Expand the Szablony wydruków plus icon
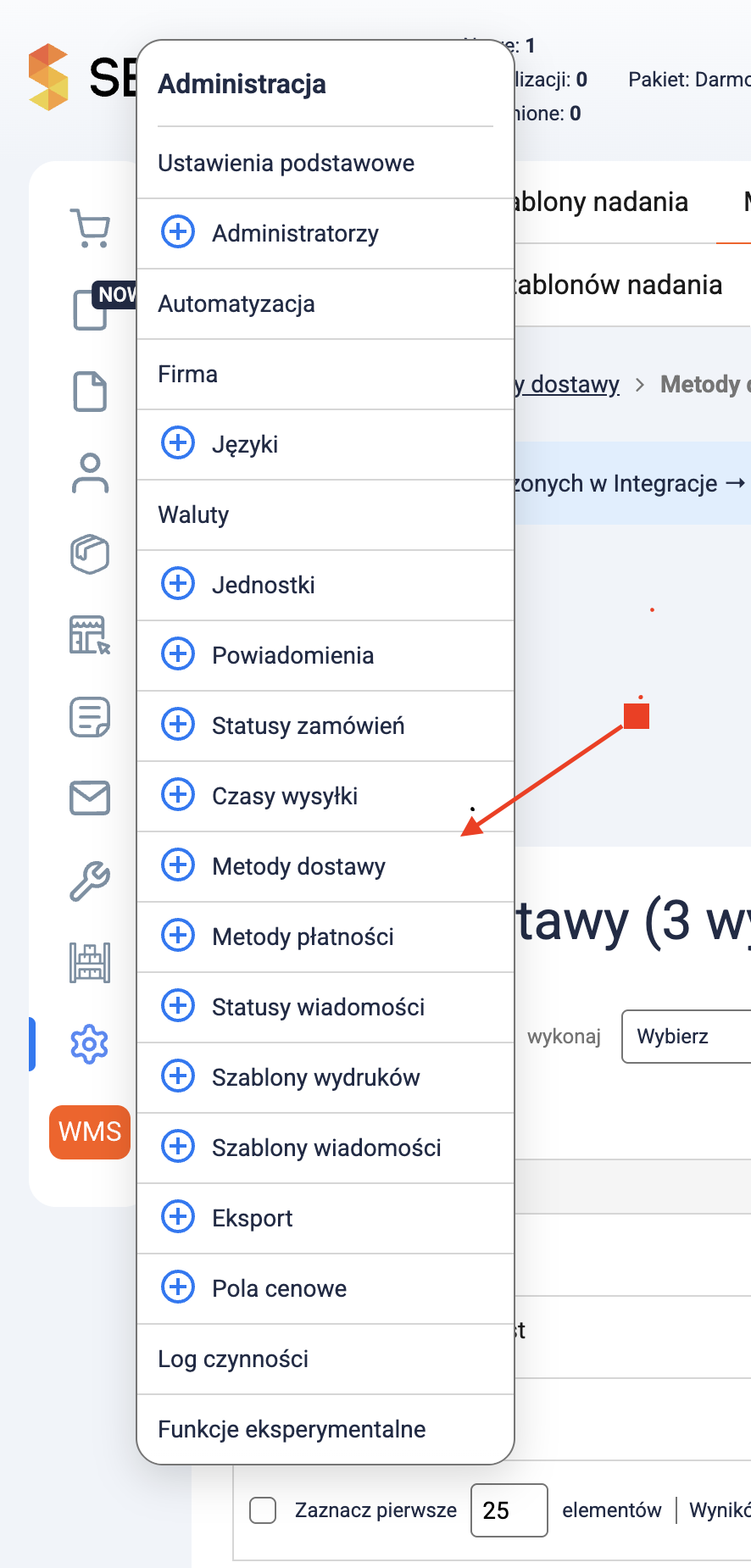Image resolution: width=751 pixels, height=1568 pixels. tap(178, 1076)
